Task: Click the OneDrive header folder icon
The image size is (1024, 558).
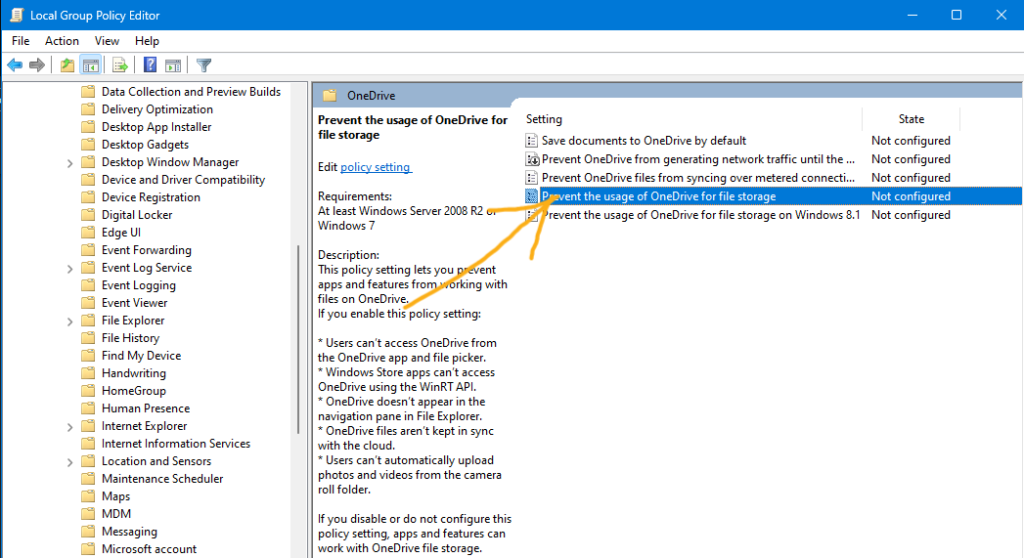Action: (330, 95)
